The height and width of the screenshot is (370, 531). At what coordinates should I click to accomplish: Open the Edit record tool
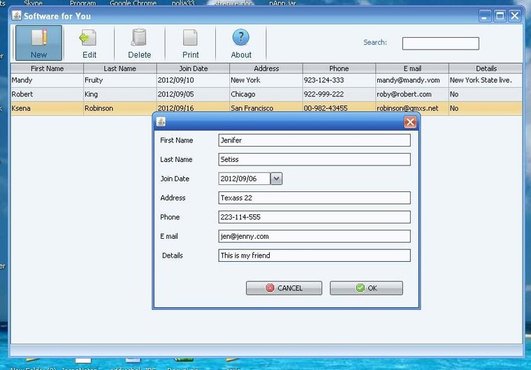pyautogui.click(x=89, y=44)
